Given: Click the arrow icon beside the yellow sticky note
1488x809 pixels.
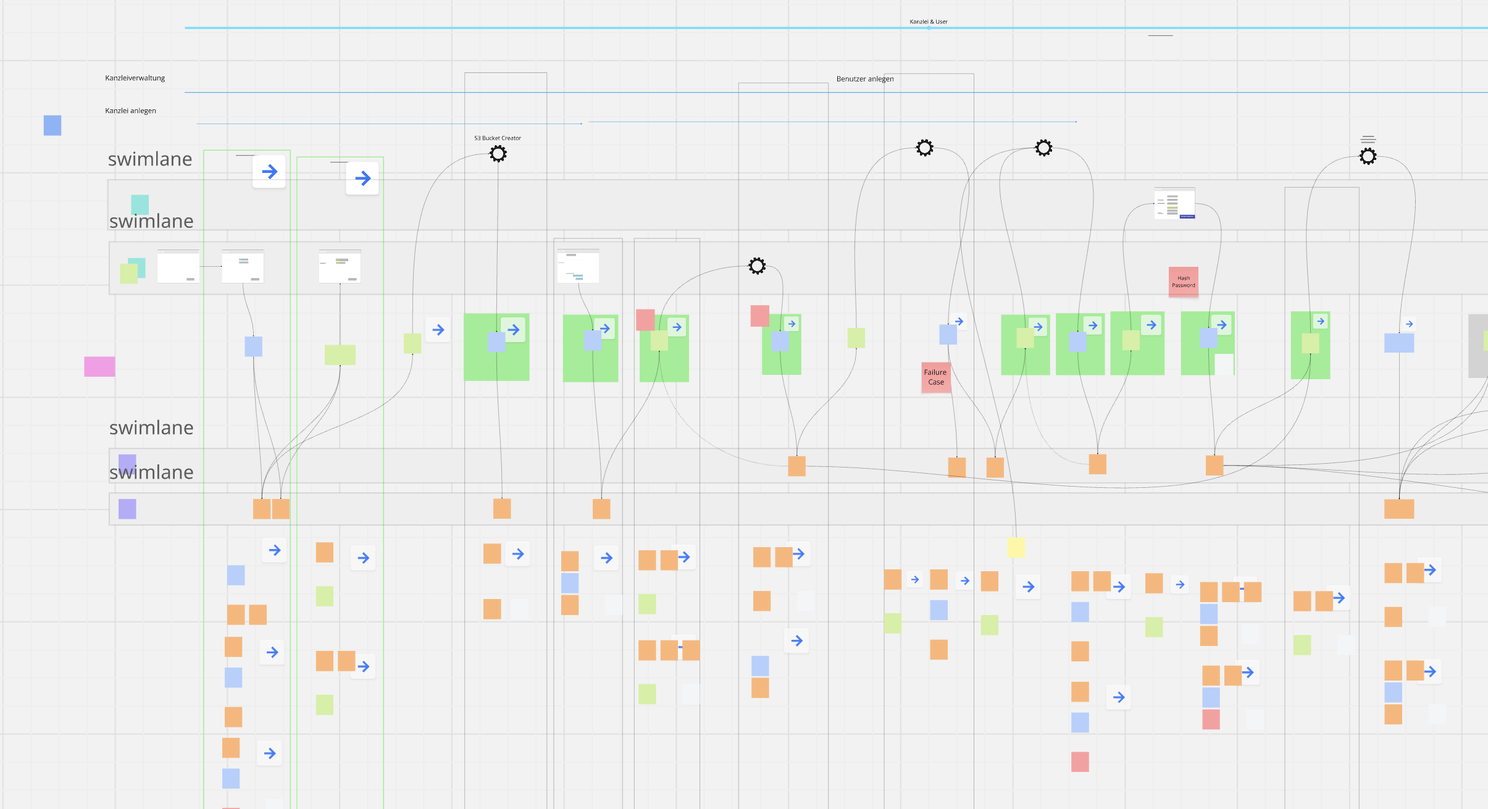Looking at the screenshot, I should tap(1027, 586).
